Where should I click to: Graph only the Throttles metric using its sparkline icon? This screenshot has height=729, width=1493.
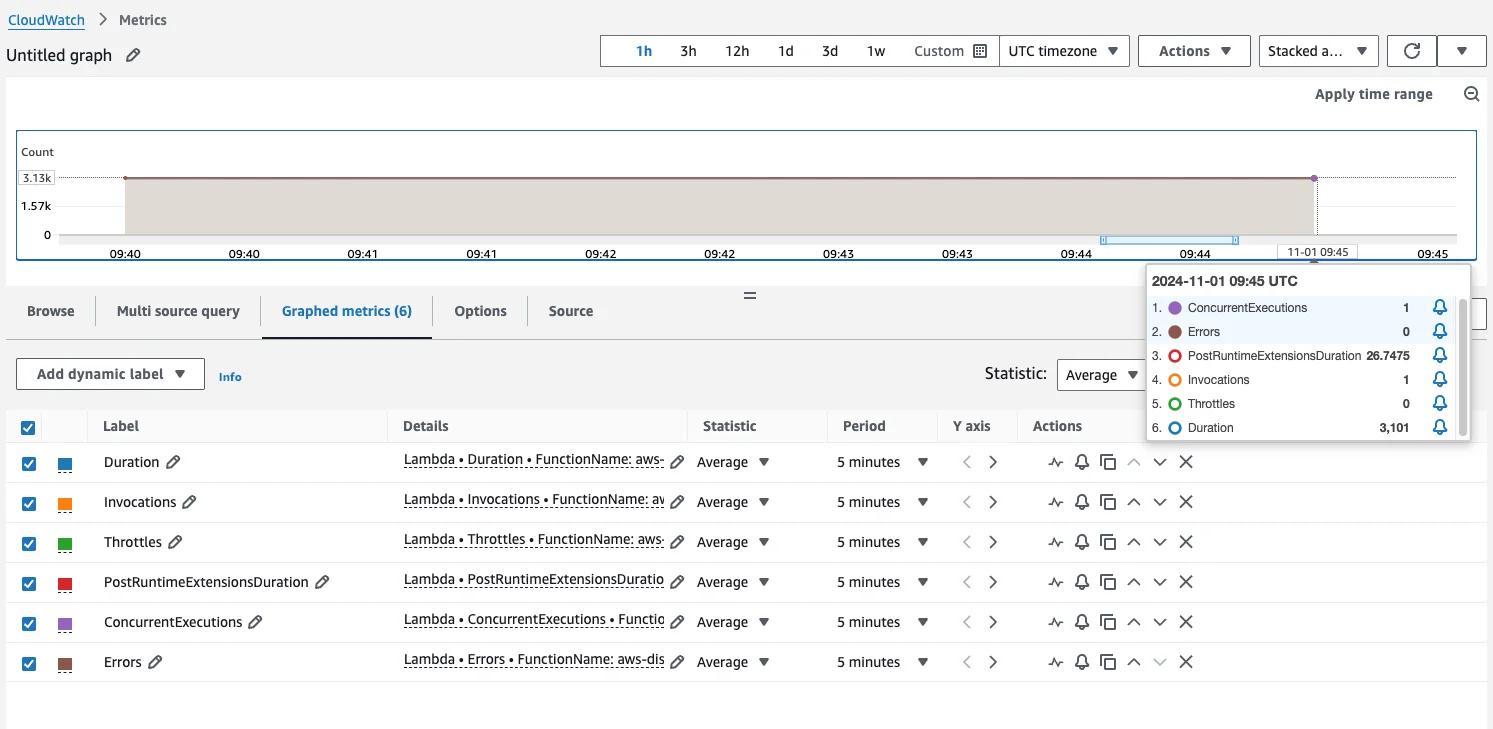click(x=1055, y=541)
